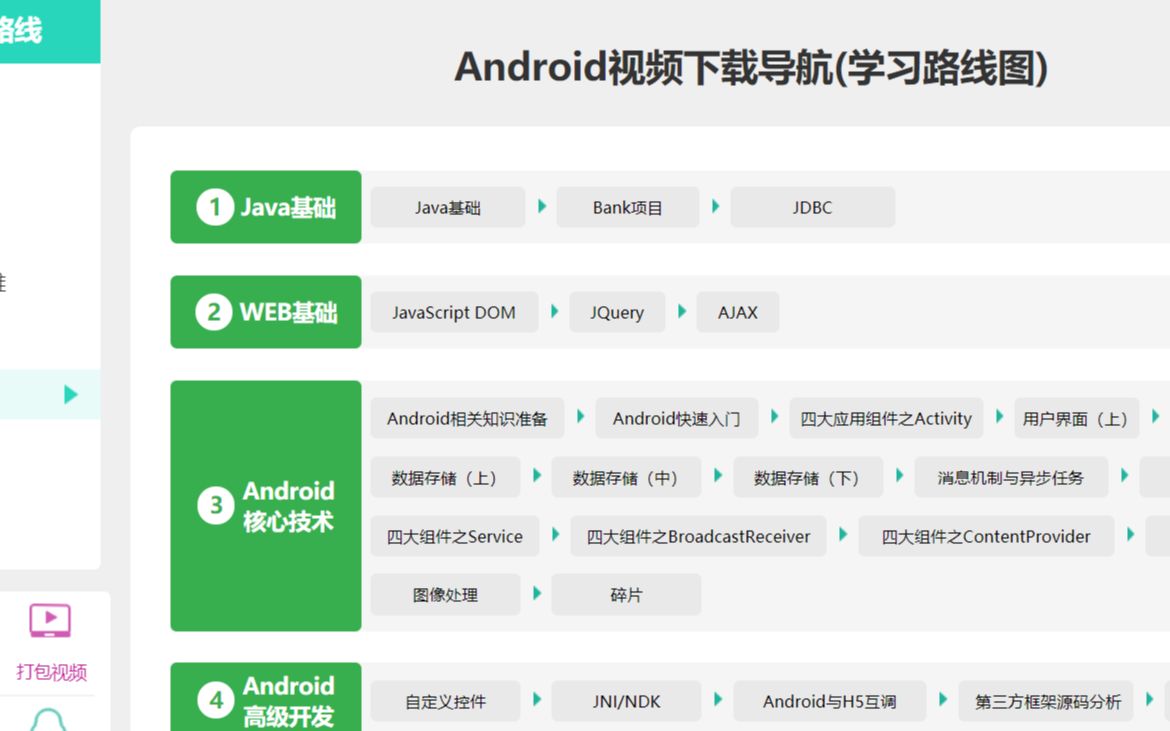Click the JDBC course button
The height and width of the screenshot is (731, 1170).
pos(812,207)
